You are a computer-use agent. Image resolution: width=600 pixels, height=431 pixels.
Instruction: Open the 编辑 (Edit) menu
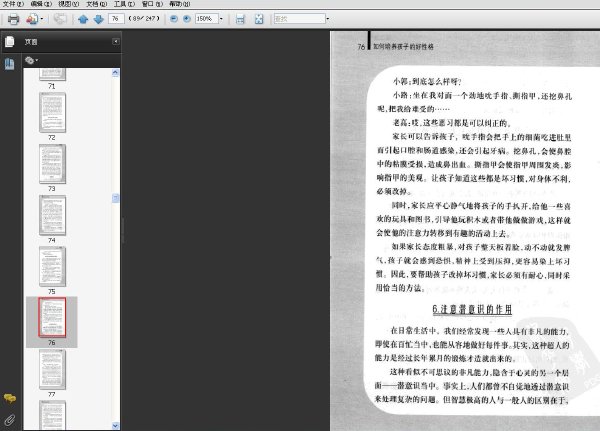41,4
